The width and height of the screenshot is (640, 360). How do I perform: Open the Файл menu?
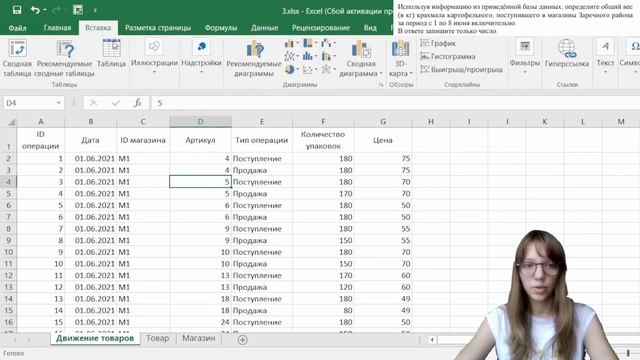[x=18, y=28]
